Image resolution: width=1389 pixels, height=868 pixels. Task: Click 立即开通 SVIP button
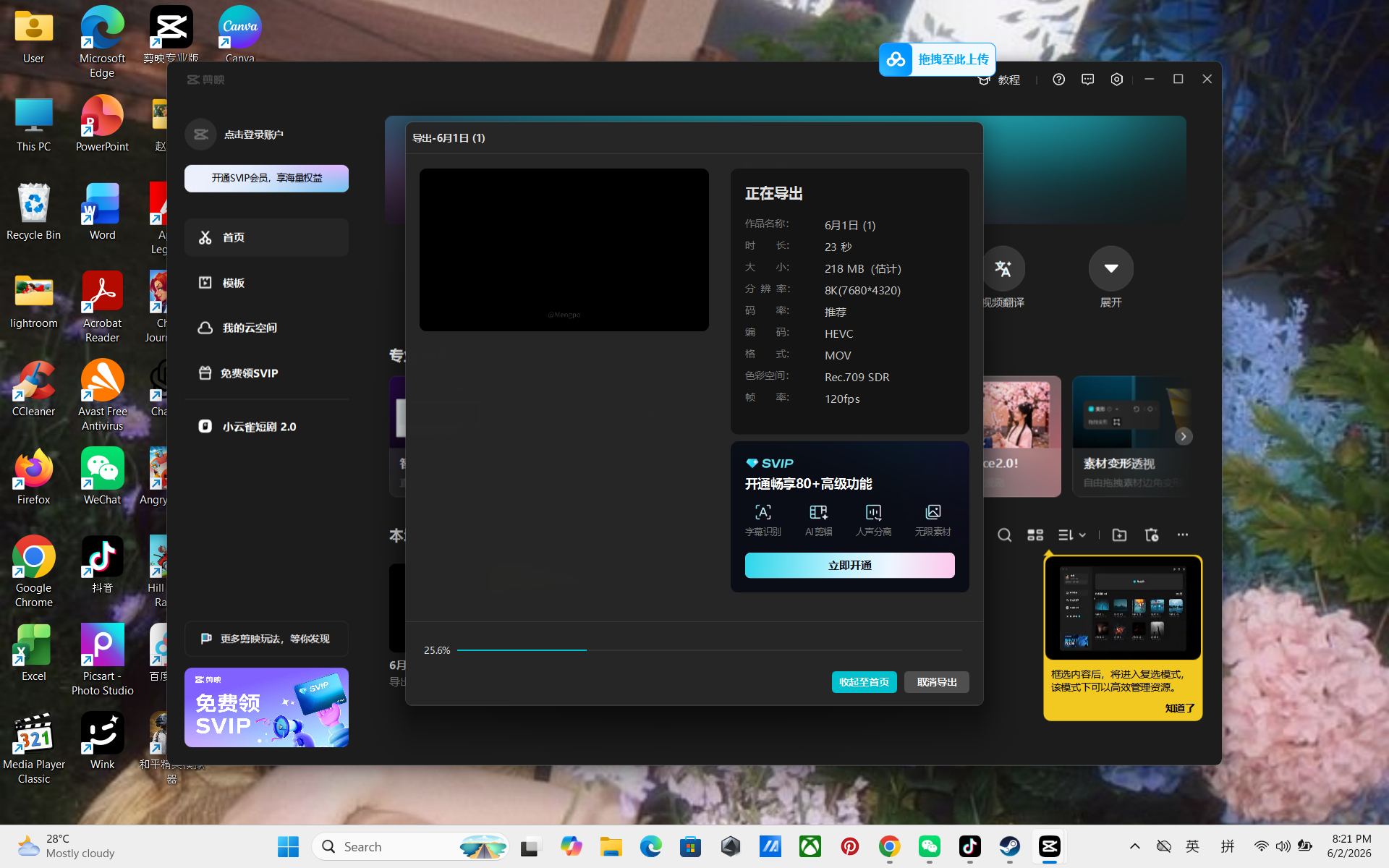point(849,565)
